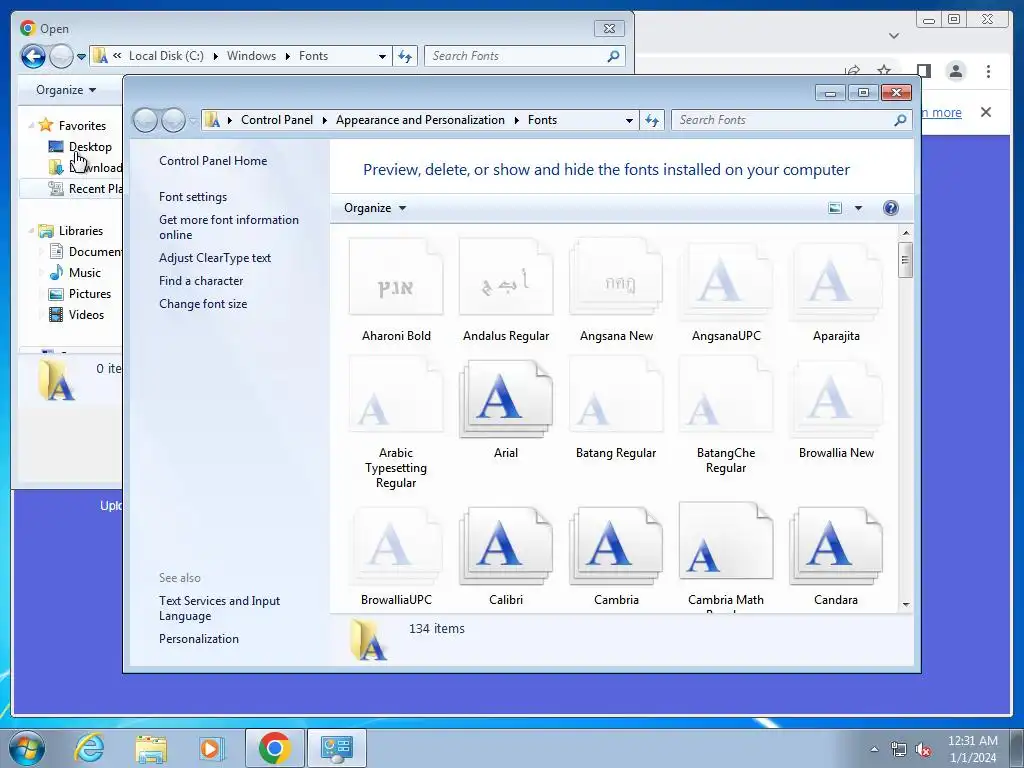The image size is (1024, 768).
Task: Launch Internet Explorer from the taskbar
Action: 89,748
